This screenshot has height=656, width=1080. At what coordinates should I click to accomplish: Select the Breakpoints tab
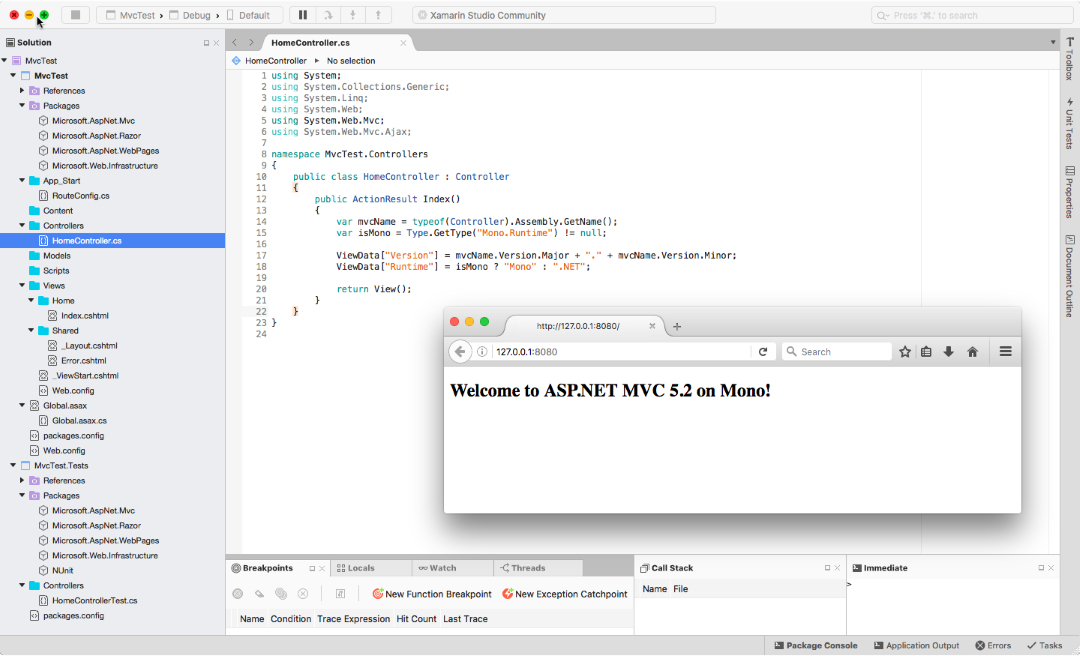(x=262, y=568)
